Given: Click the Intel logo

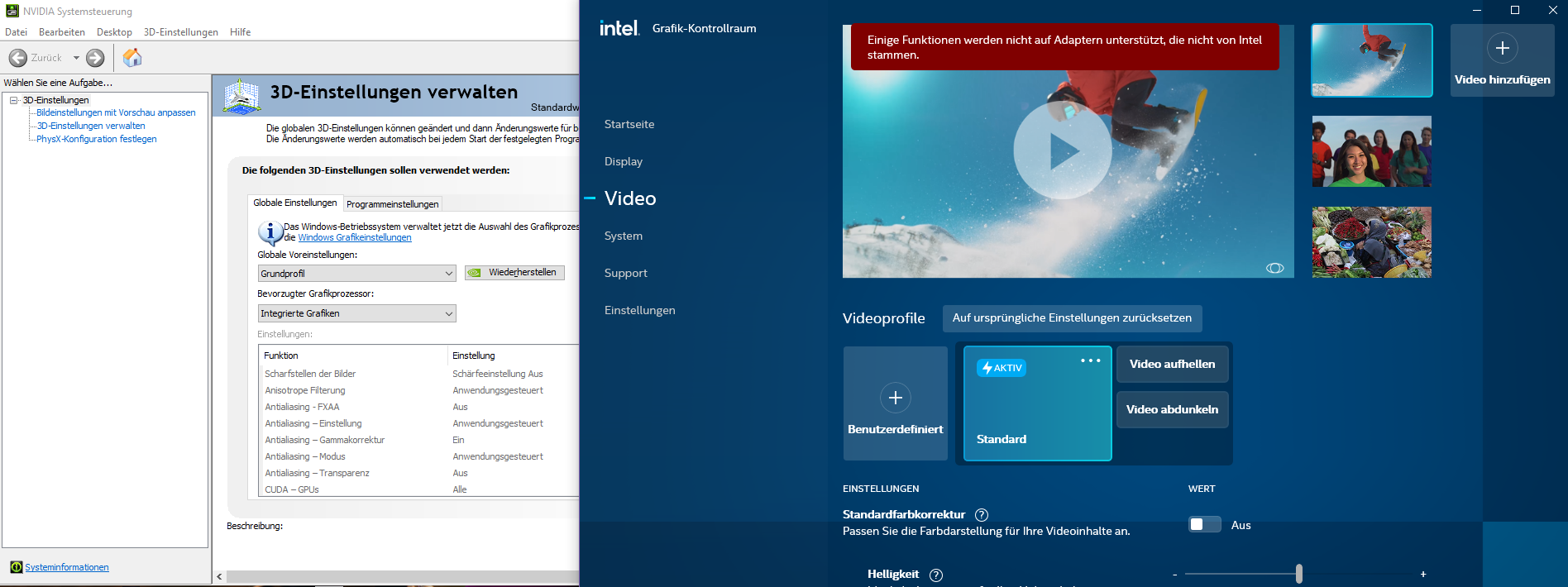Looking at the screenshot, I should [619, 28].
